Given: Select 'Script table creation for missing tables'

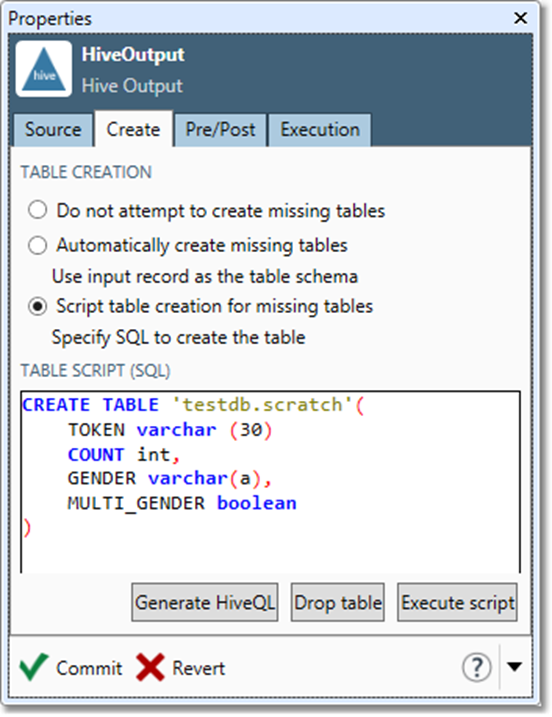Looking at the screenshot, I should [38, 306].
